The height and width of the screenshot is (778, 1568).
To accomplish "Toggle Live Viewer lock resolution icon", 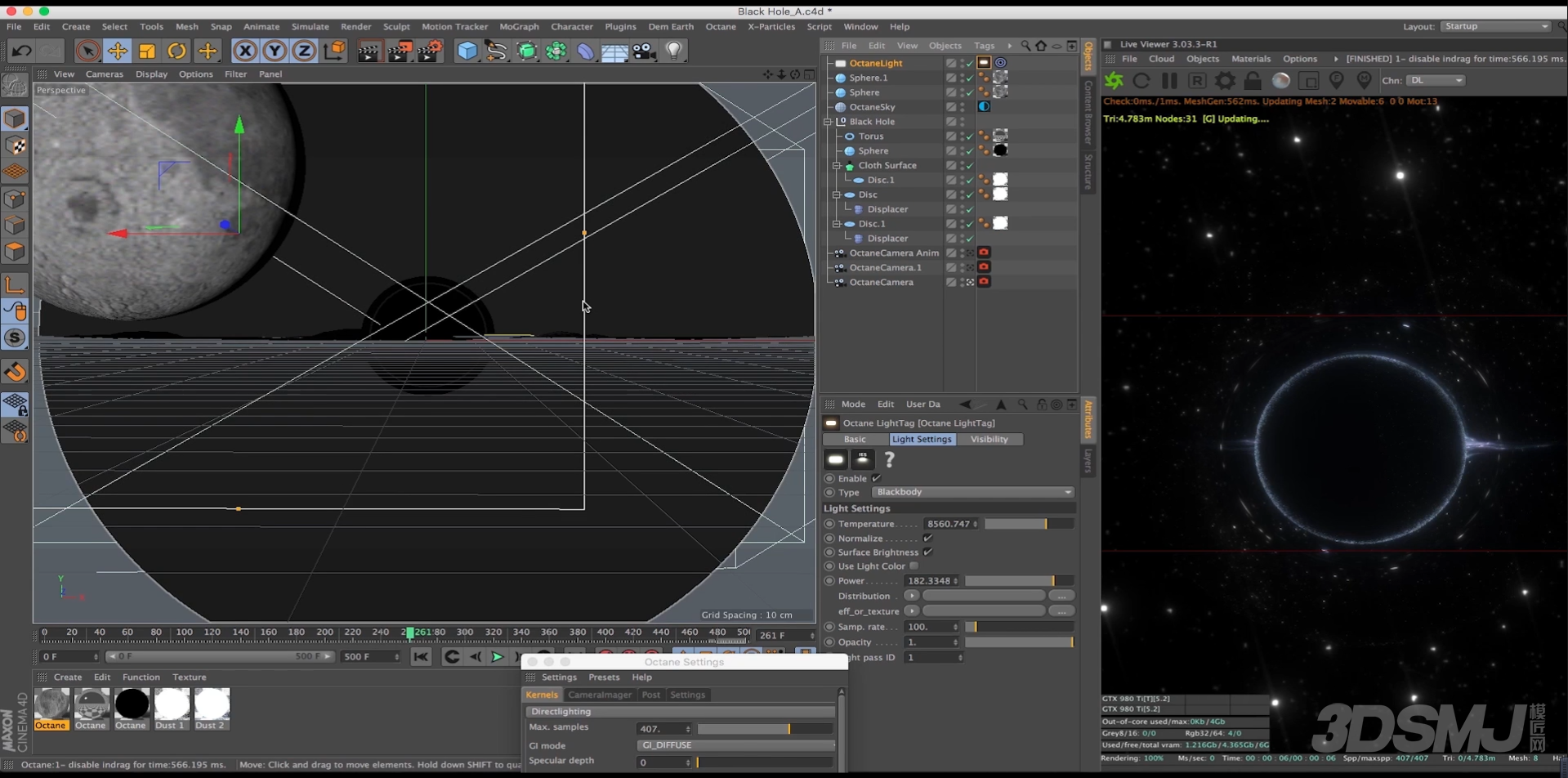I will pos(1253,80).
